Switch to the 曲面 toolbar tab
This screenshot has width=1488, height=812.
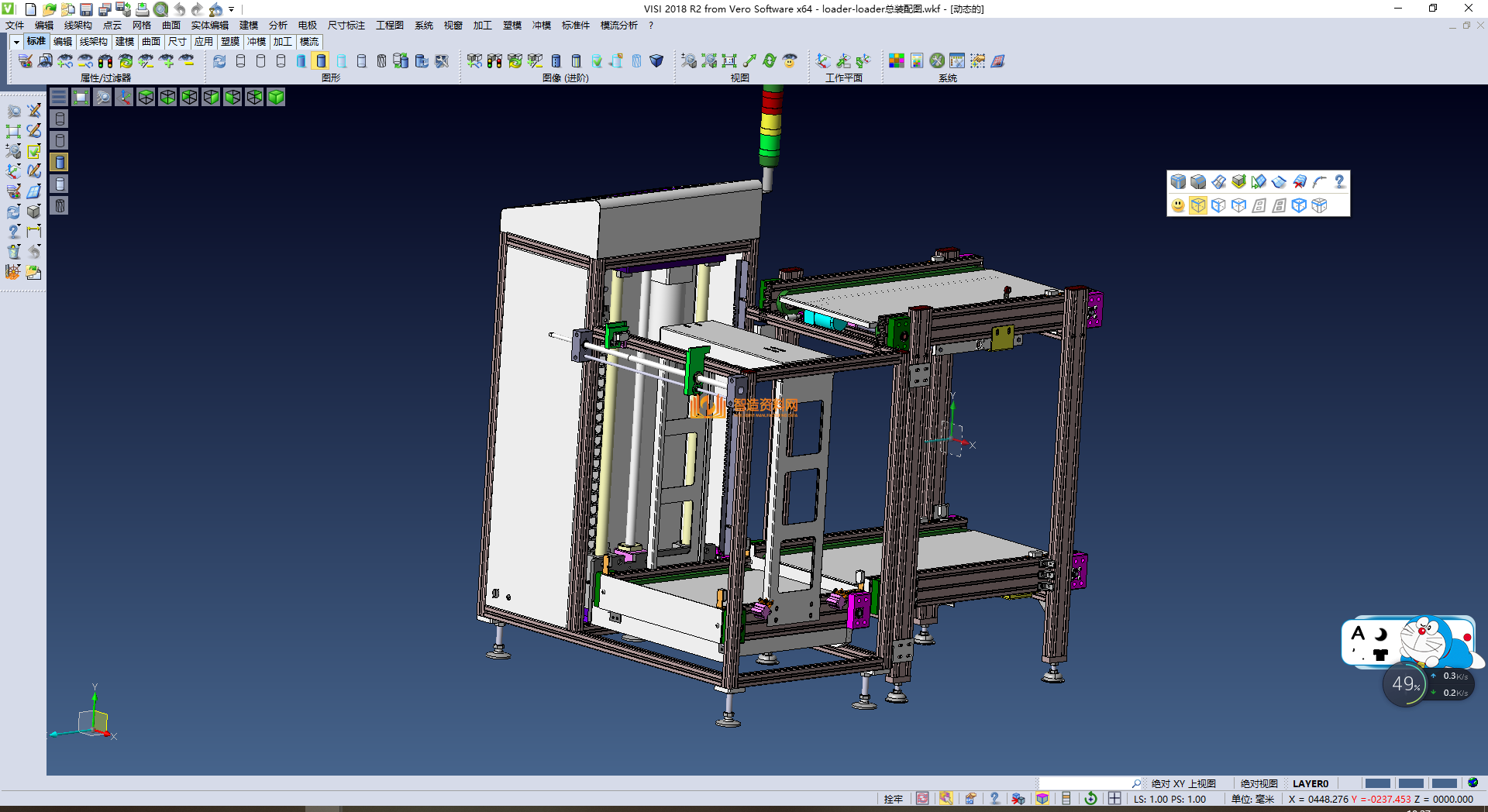coord(151,42)
